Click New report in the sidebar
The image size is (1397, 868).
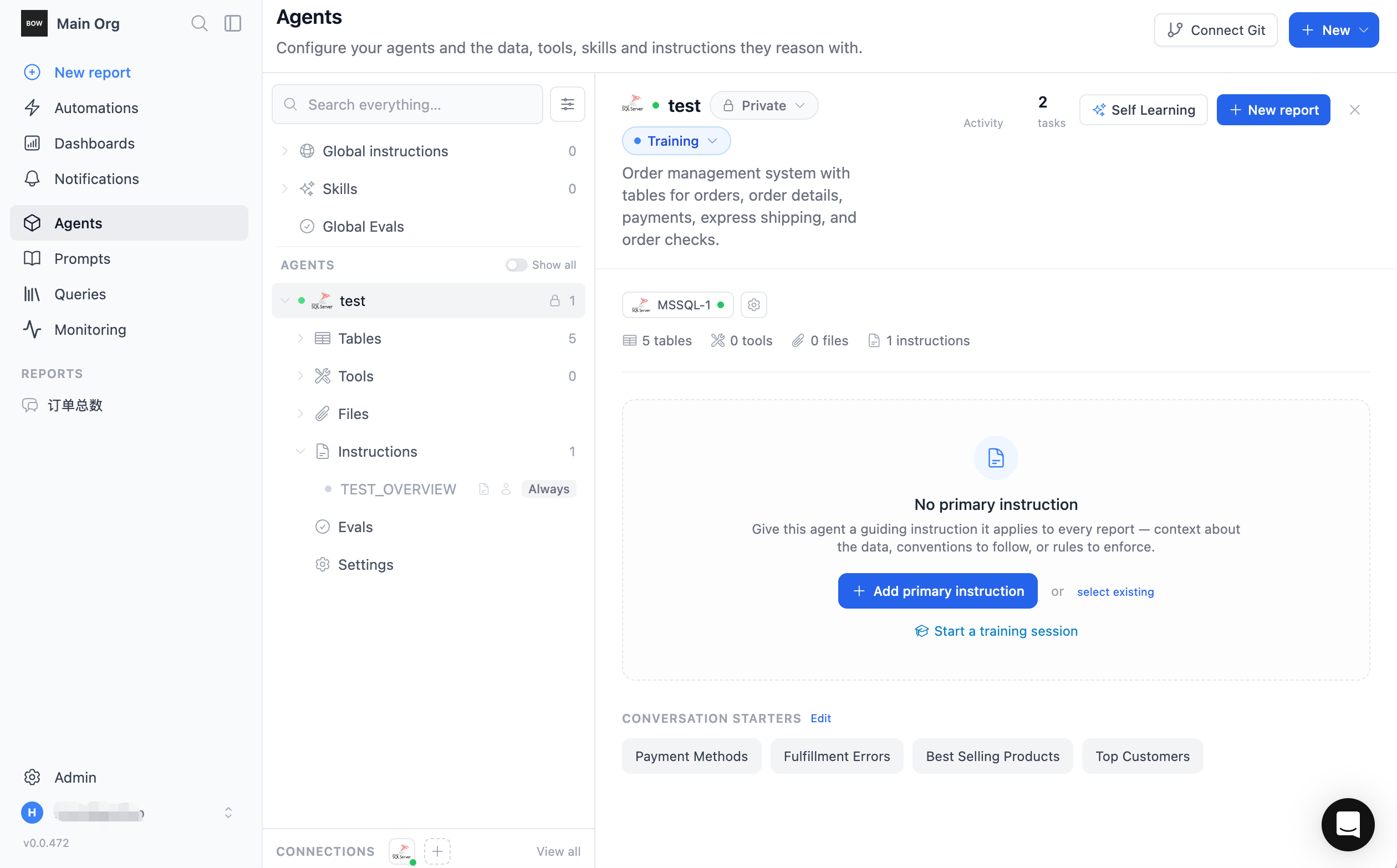coord(129,72)
